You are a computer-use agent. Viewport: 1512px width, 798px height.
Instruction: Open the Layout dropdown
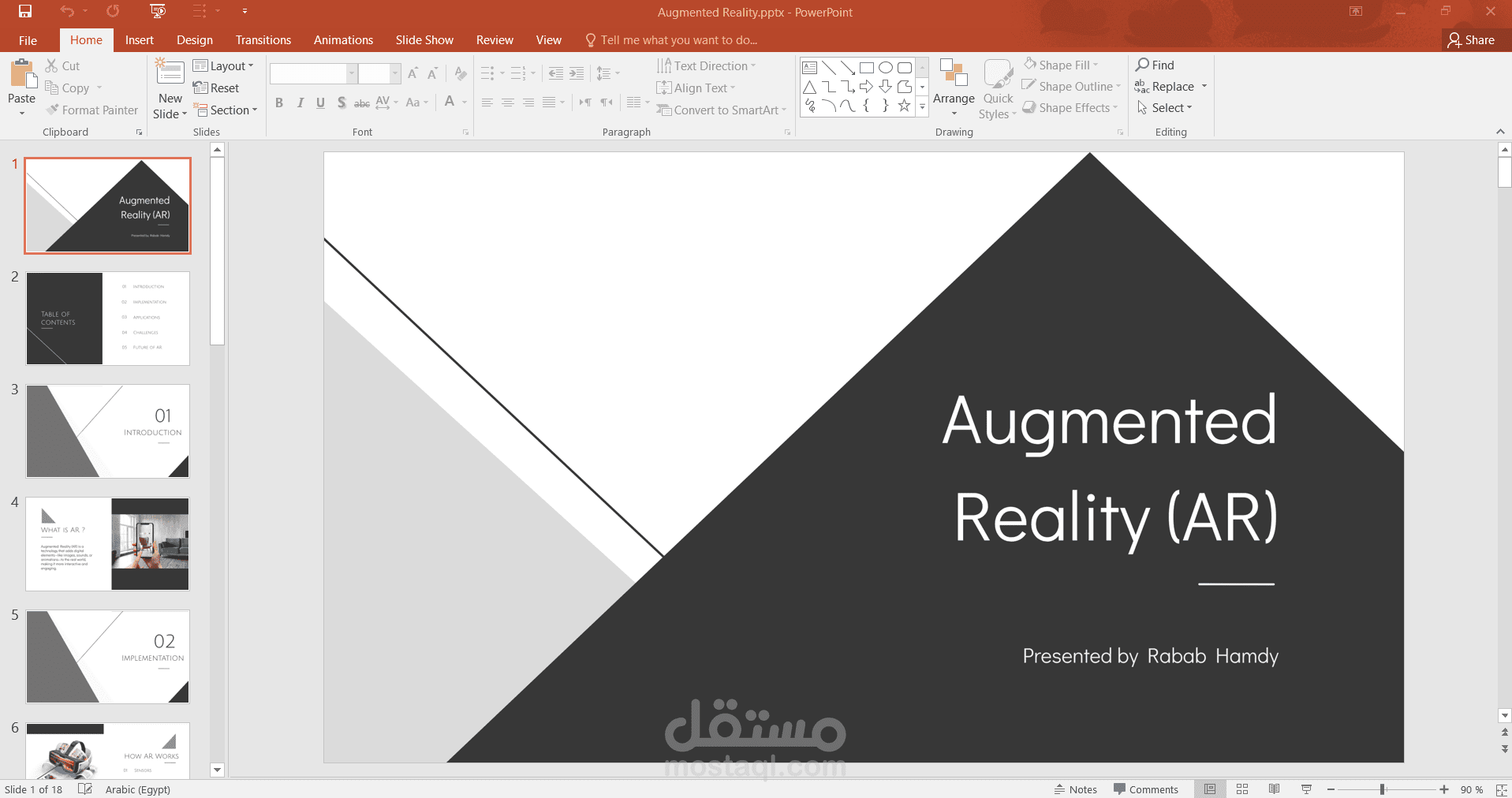(224, 66)
